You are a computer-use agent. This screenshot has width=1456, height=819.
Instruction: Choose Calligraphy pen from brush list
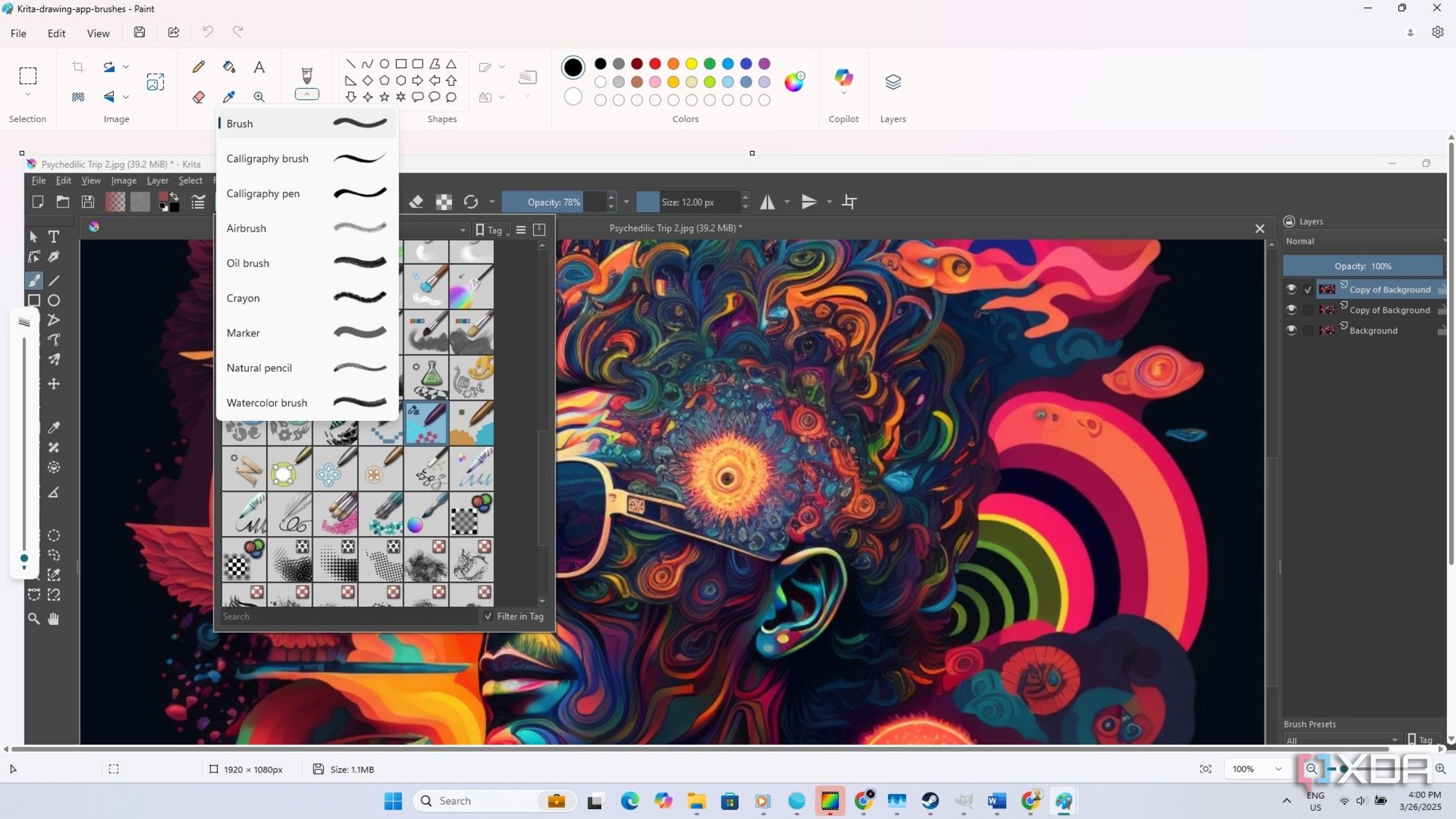307,193
